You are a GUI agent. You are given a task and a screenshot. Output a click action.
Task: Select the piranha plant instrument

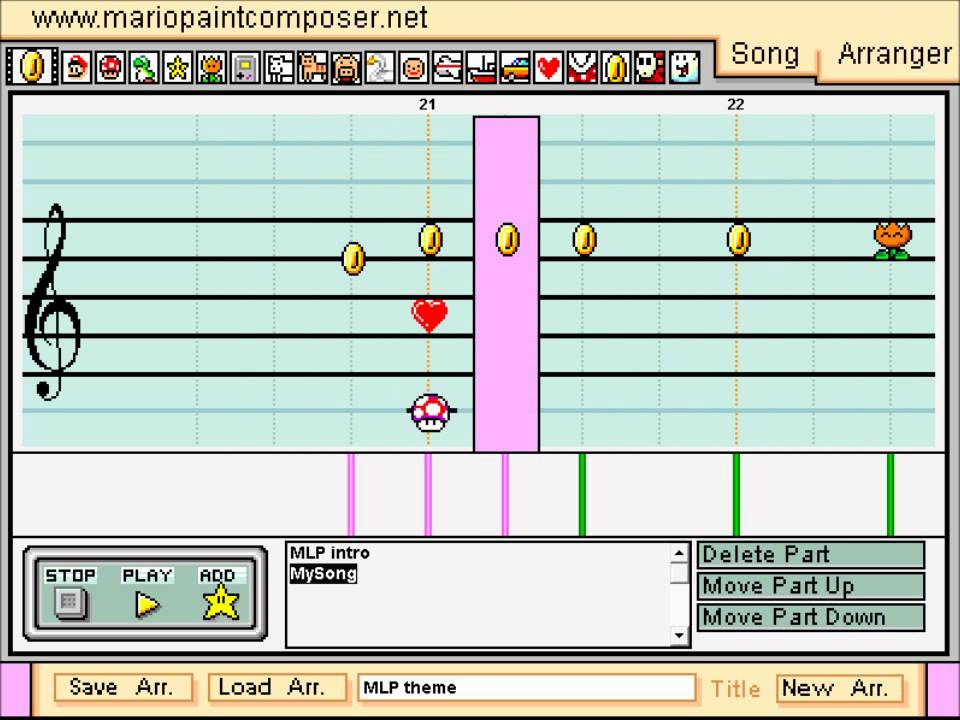coord(581,68)
